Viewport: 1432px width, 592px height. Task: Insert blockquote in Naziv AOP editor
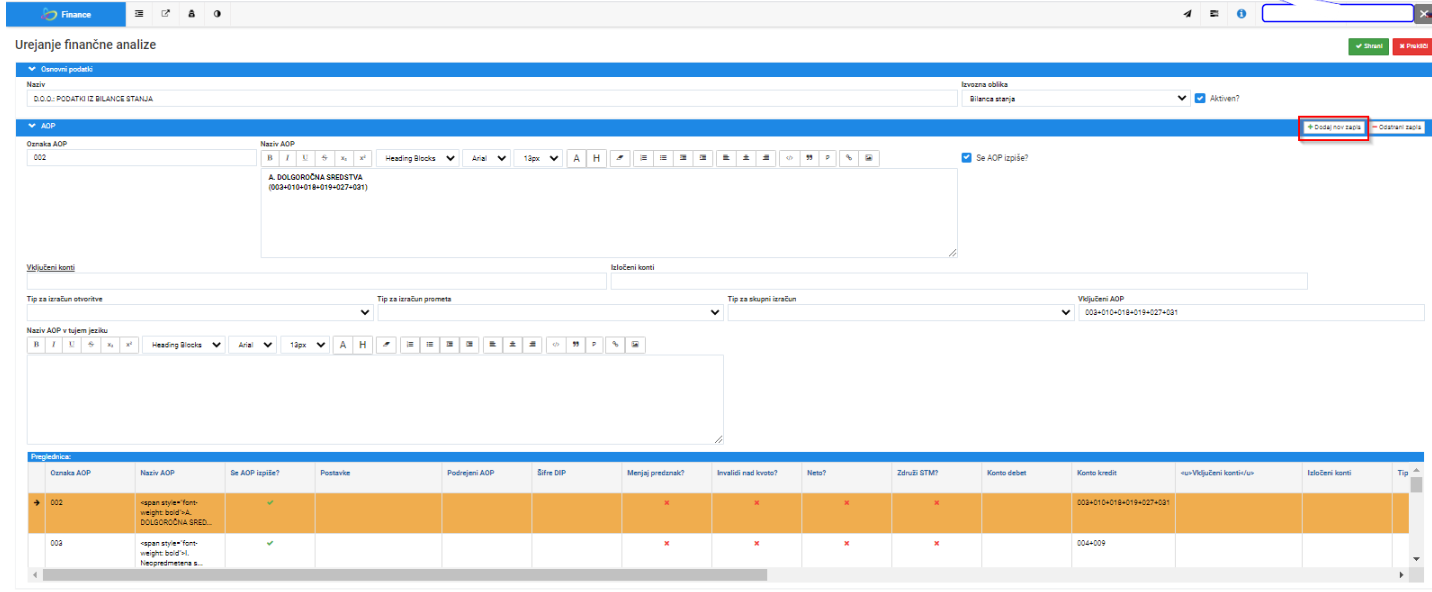coord(809,158)
